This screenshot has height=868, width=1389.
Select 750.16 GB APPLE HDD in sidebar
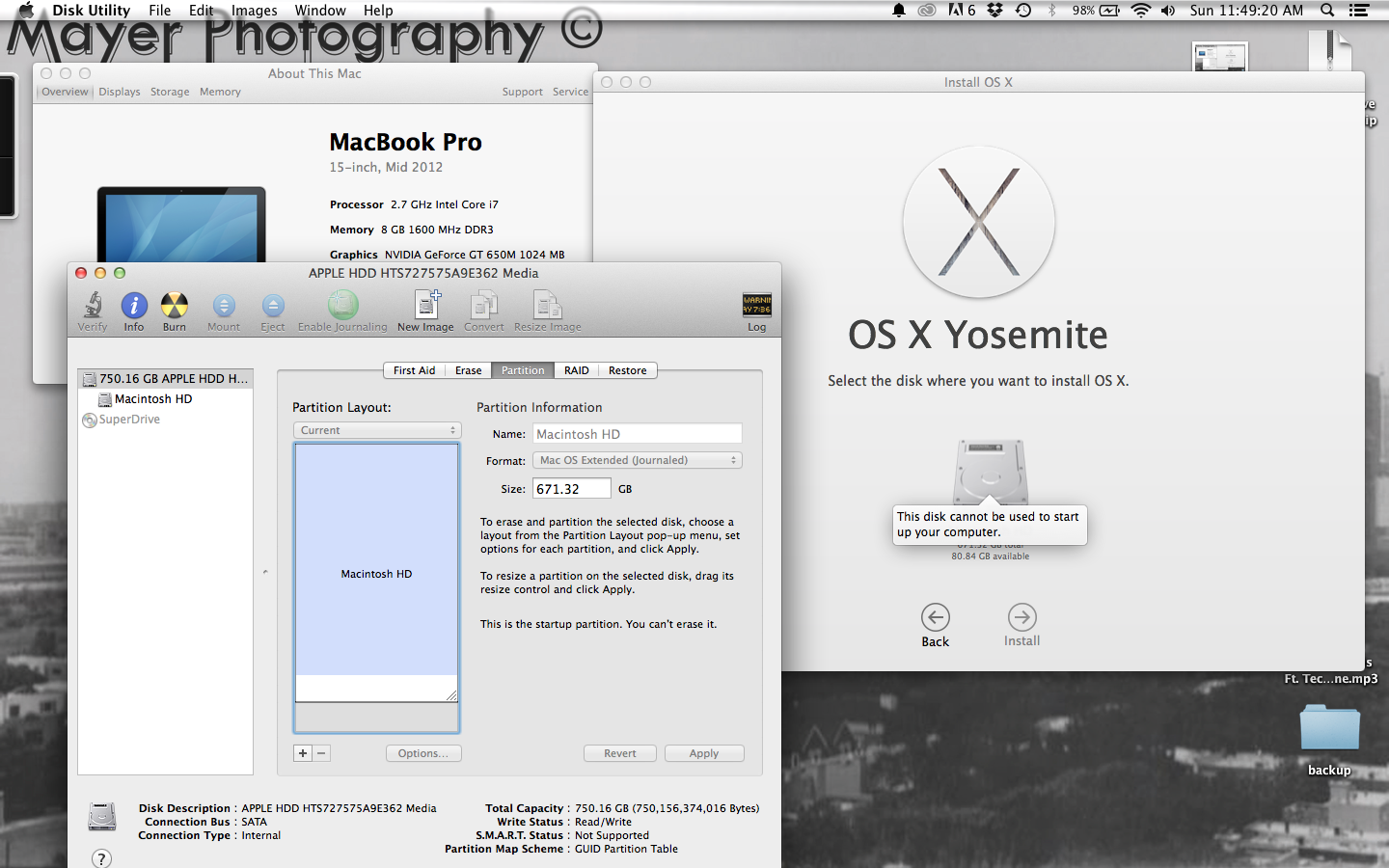pos(165,378)
